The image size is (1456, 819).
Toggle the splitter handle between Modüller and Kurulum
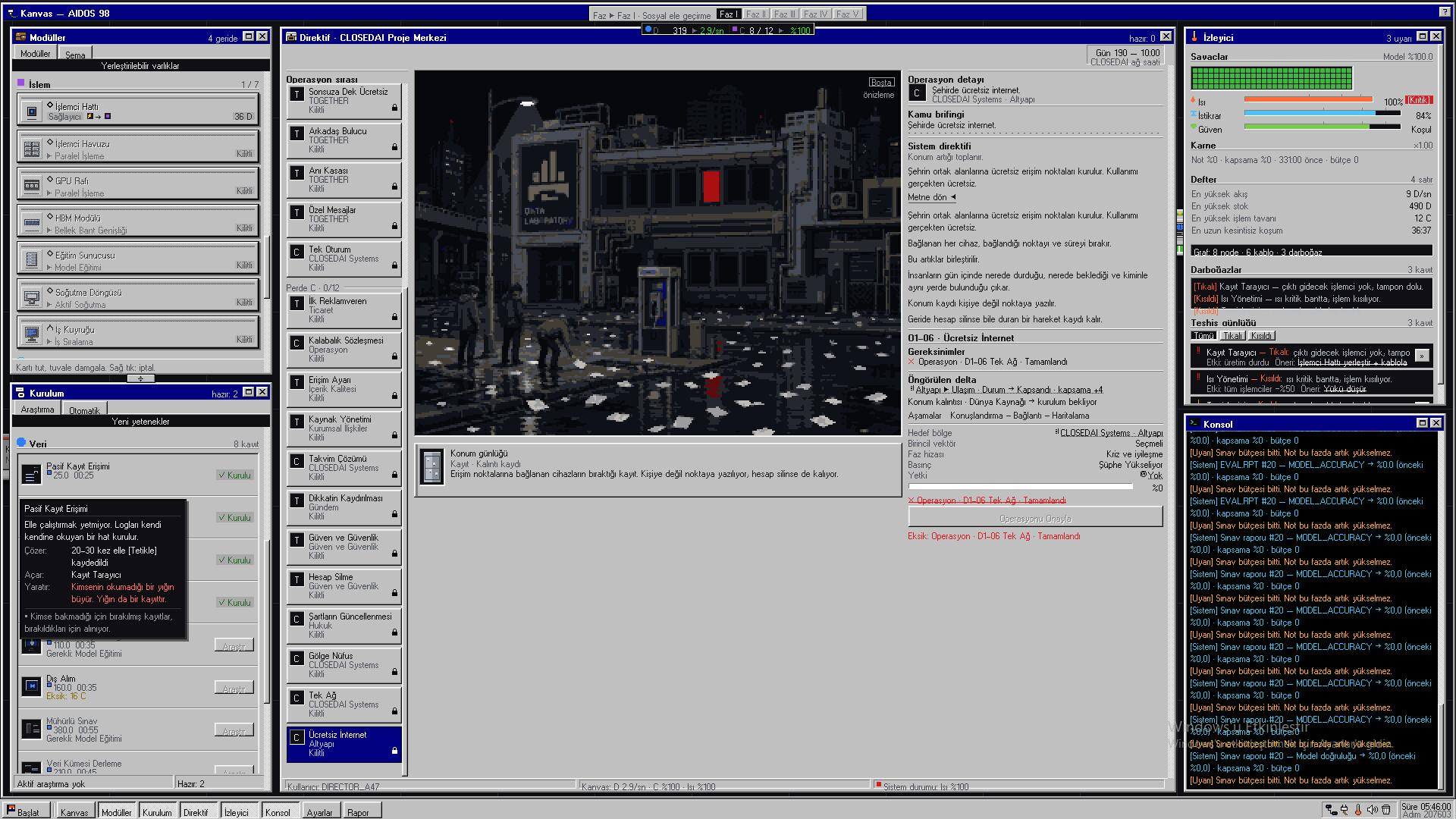[140, 378]
